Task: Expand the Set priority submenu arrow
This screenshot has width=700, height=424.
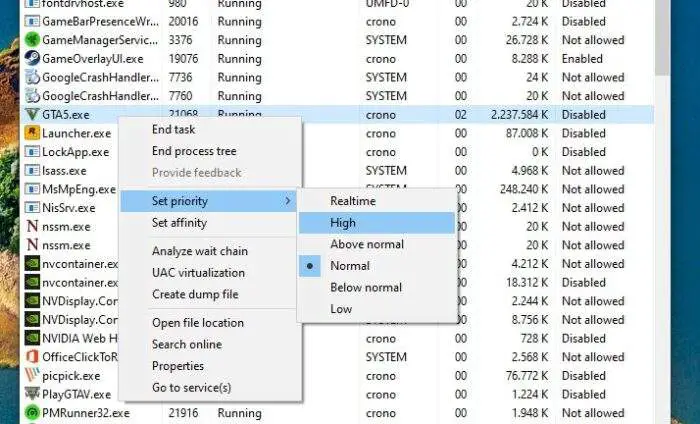Action: coord(288,201)
